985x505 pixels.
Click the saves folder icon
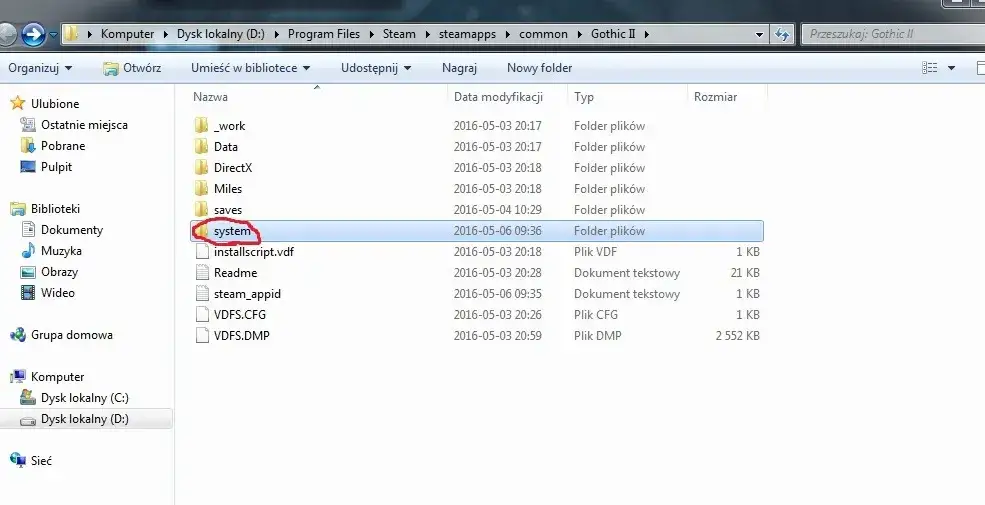tap(201, 210)
